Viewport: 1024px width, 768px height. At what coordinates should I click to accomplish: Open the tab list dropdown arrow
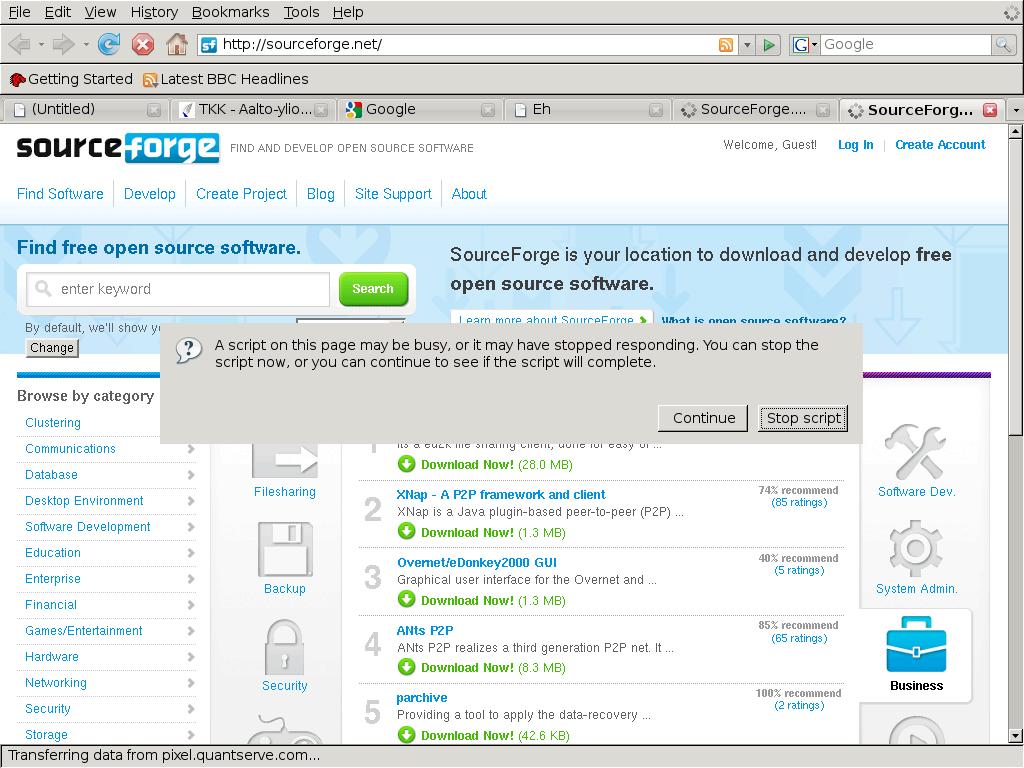1016,110
